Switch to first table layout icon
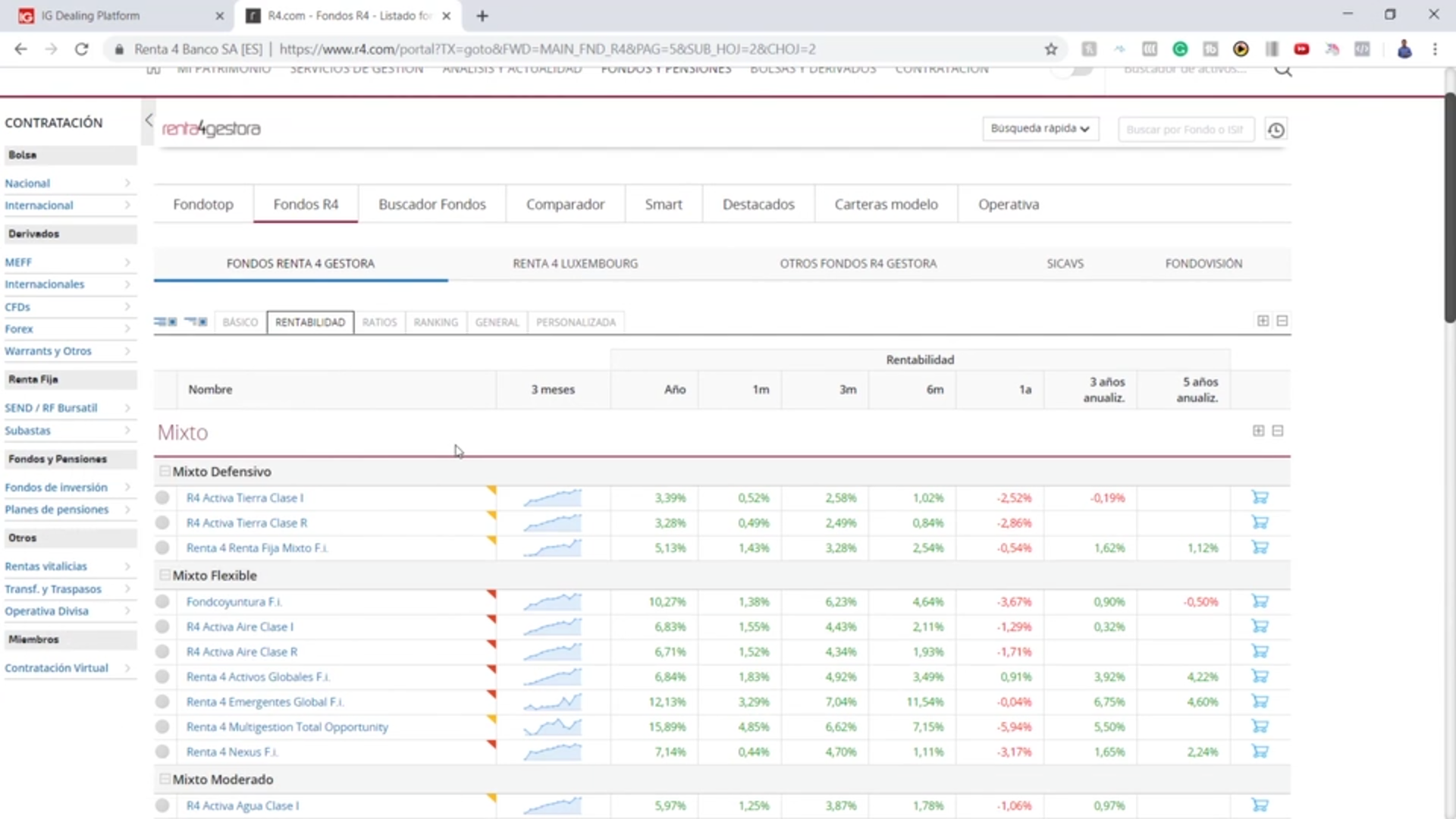The image size is (1456, 819). click(x=165, y=322)
